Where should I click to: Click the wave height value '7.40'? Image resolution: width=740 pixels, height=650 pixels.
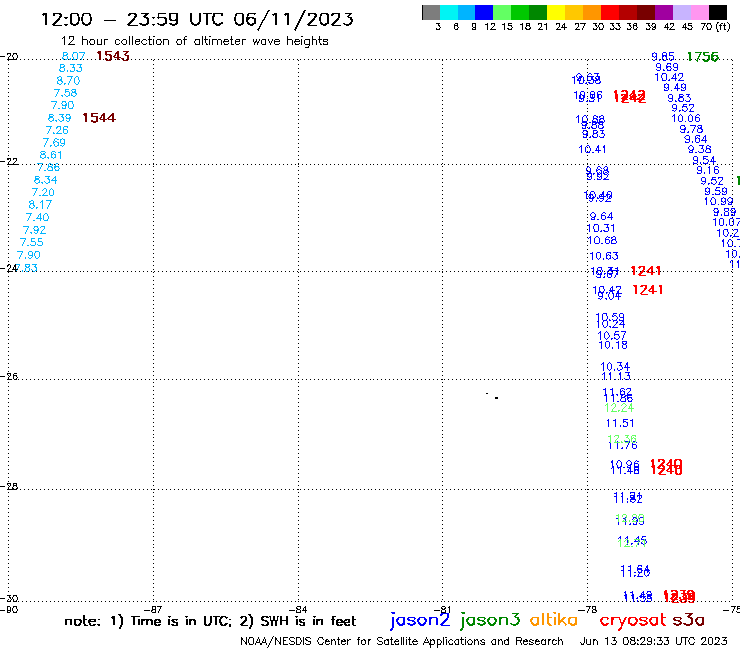[37, 218]
